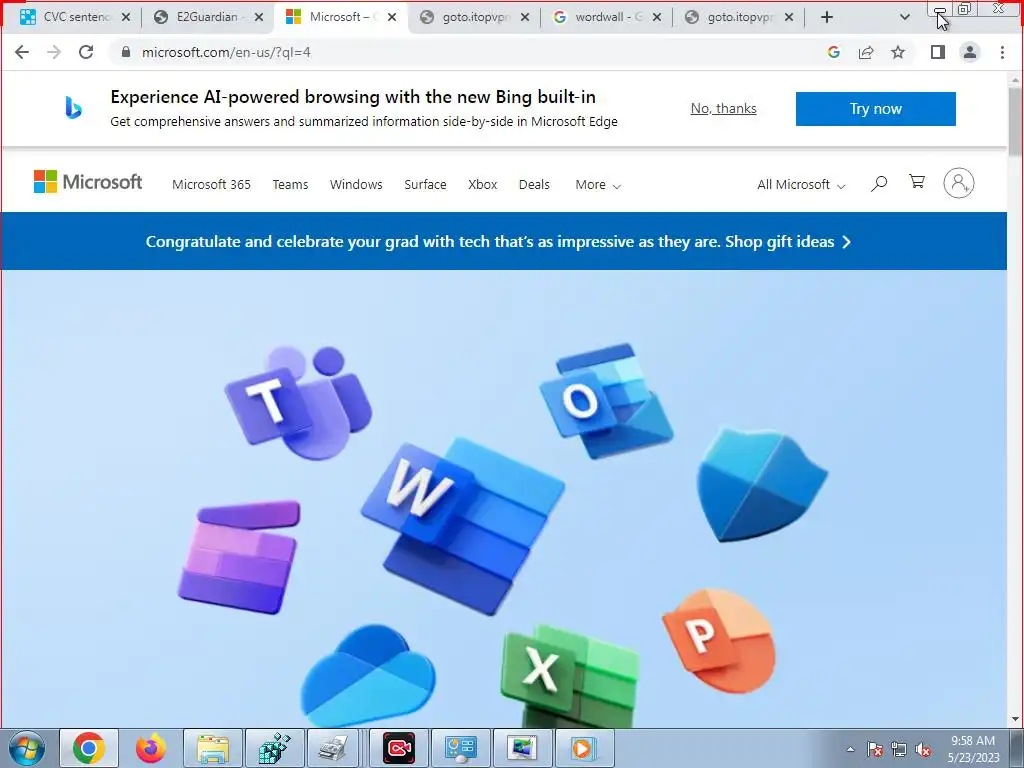Switch to the last goto.itopvpn tab
The height and width of the screenshot is (768, 1024).
pyautogui.click(x=740, y=17)
